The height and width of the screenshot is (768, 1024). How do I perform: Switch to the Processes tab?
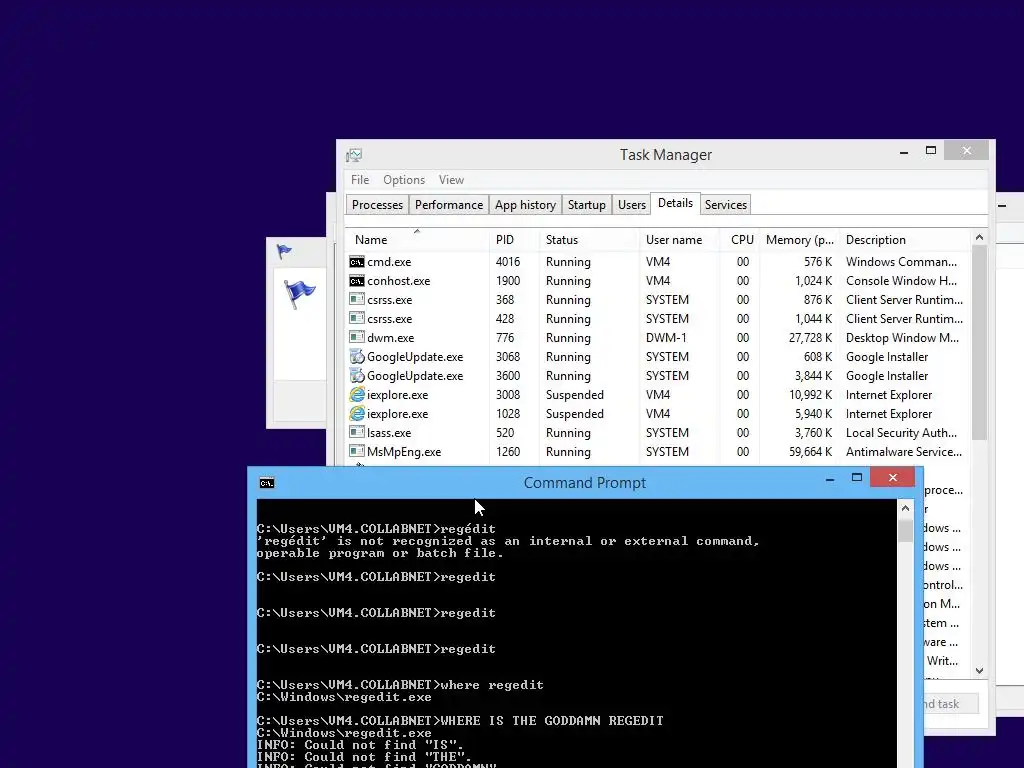[377, 205]
